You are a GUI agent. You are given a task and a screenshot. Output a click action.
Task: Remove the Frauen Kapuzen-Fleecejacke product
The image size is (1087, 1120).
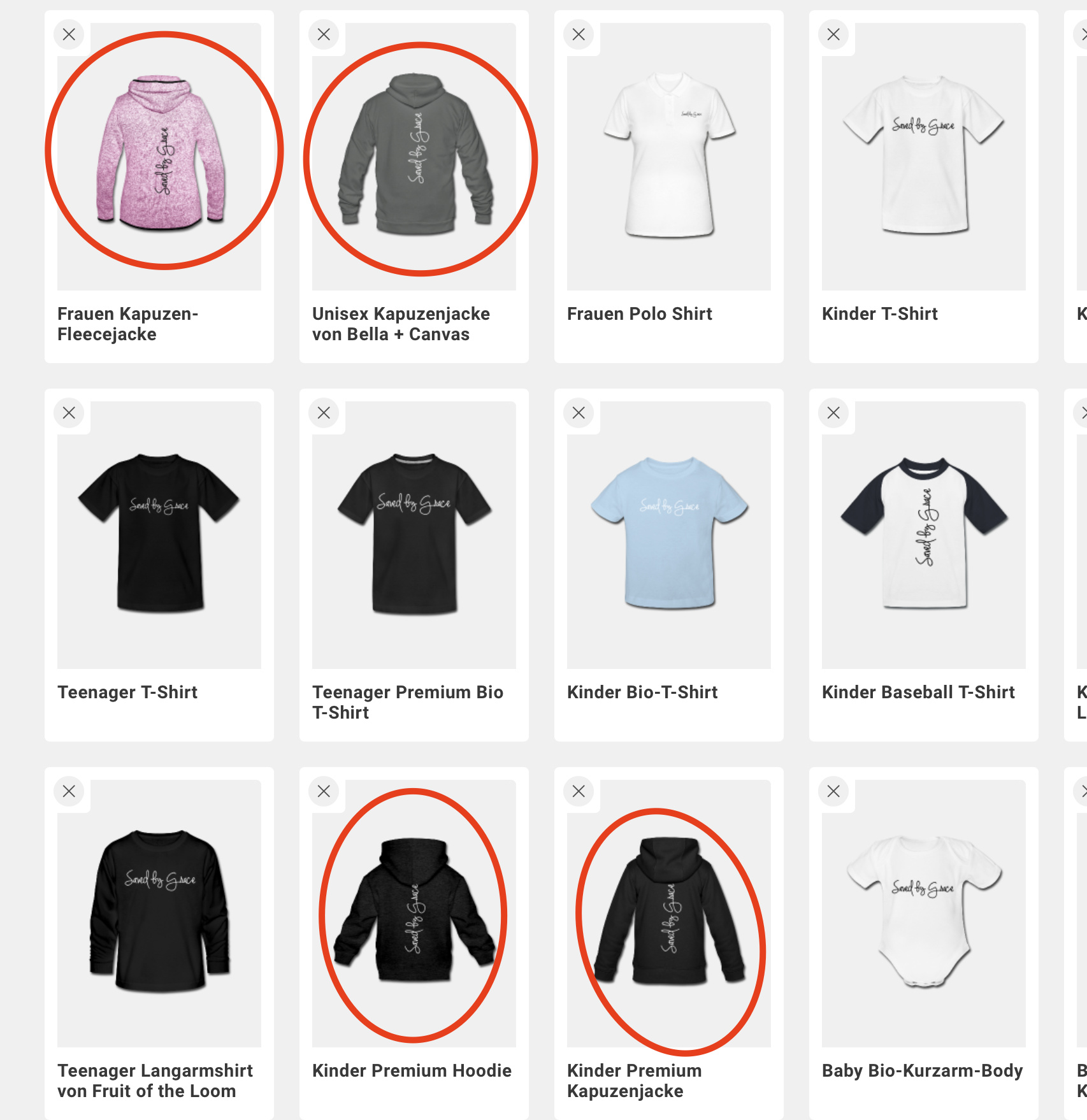(x=69, y=34)
